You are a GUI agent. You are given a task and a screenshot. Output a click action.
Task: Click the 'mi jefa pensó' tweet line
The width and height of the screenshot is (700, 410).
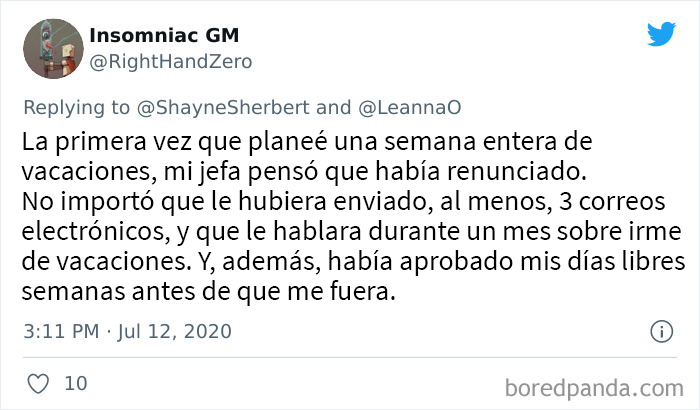click(x=304, y=172)
